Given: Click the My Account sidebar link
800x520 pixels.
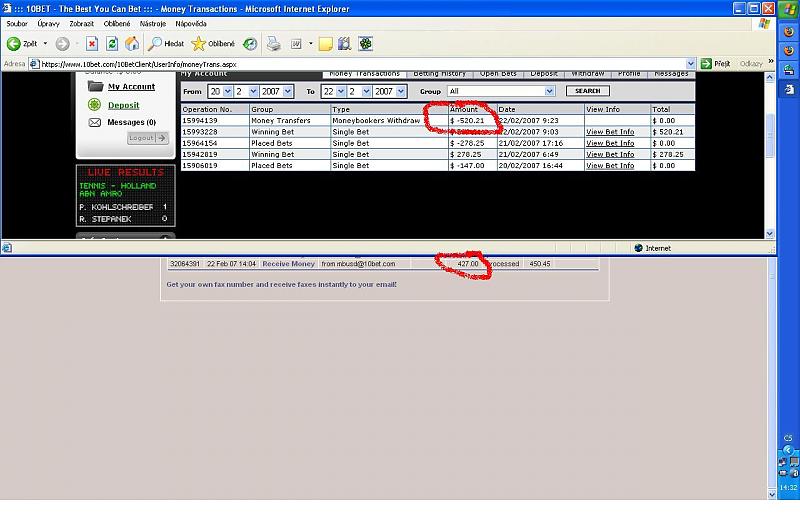Looking at the screenshot, I should [131, 87].
